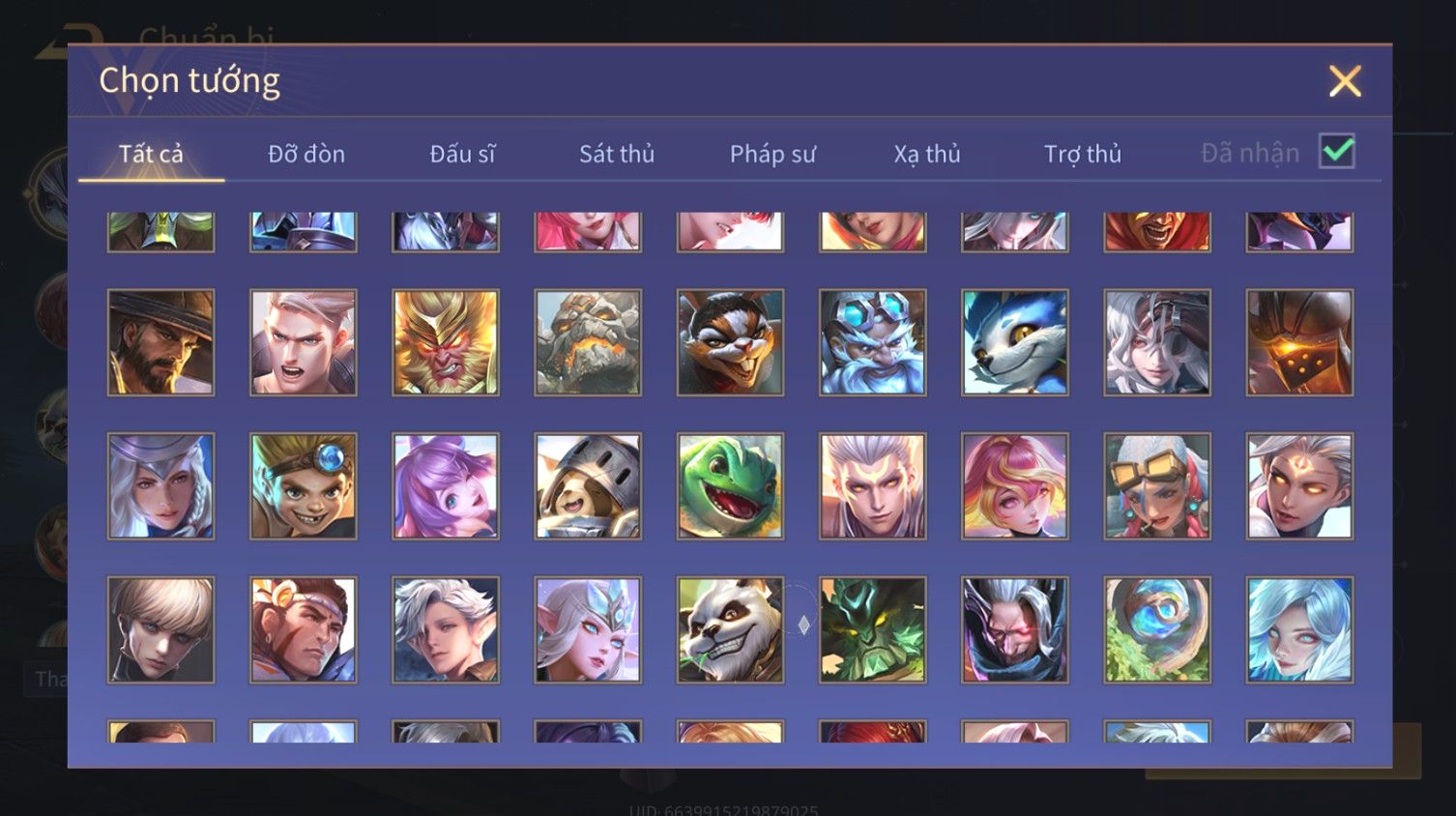Switch to the Xạ thủ tab
Image resolution: width=1456 pixels, height=816 pixels.
927,154
